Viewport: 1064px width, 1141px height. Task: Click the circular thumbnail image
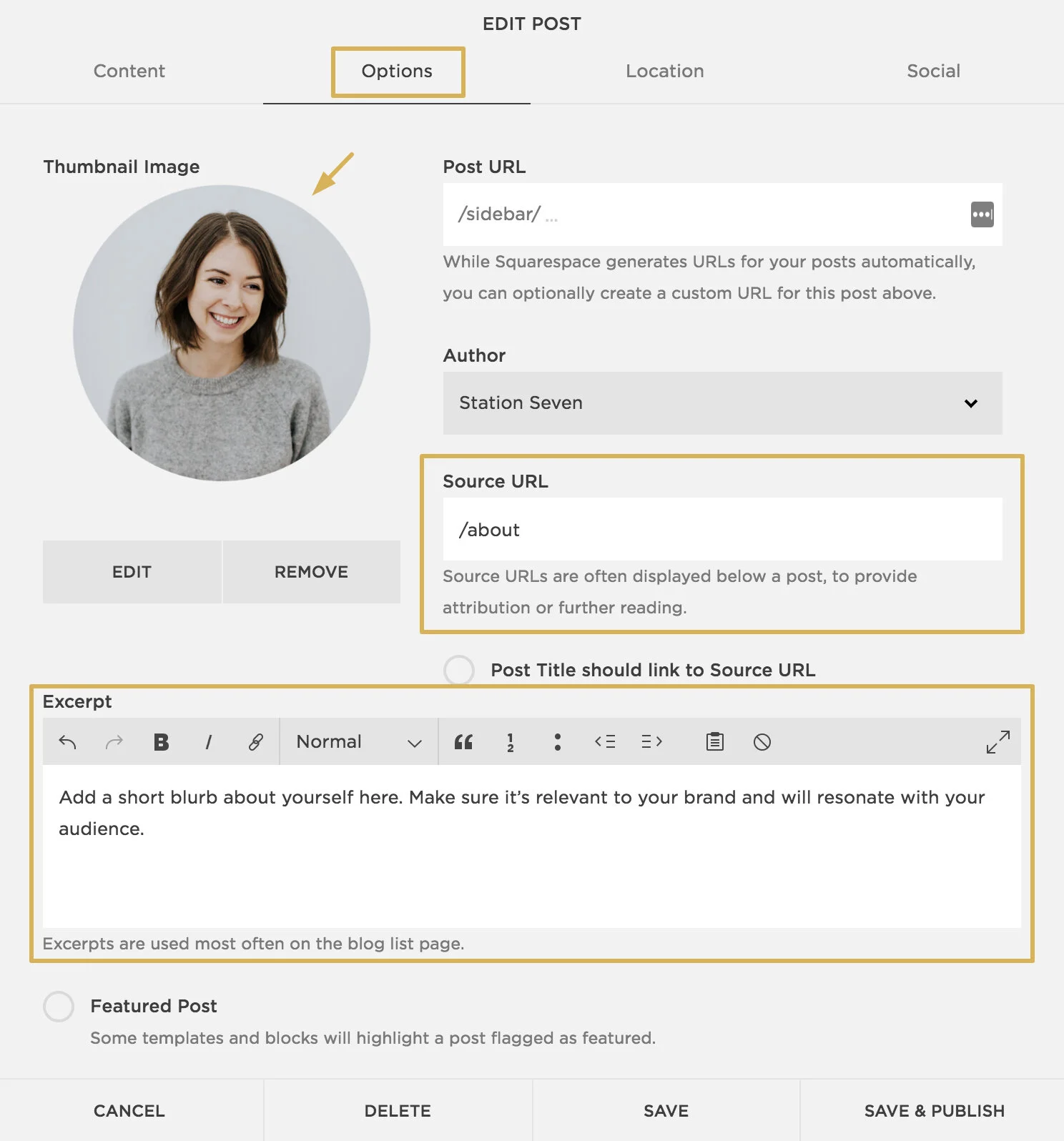tap(222, 333)
